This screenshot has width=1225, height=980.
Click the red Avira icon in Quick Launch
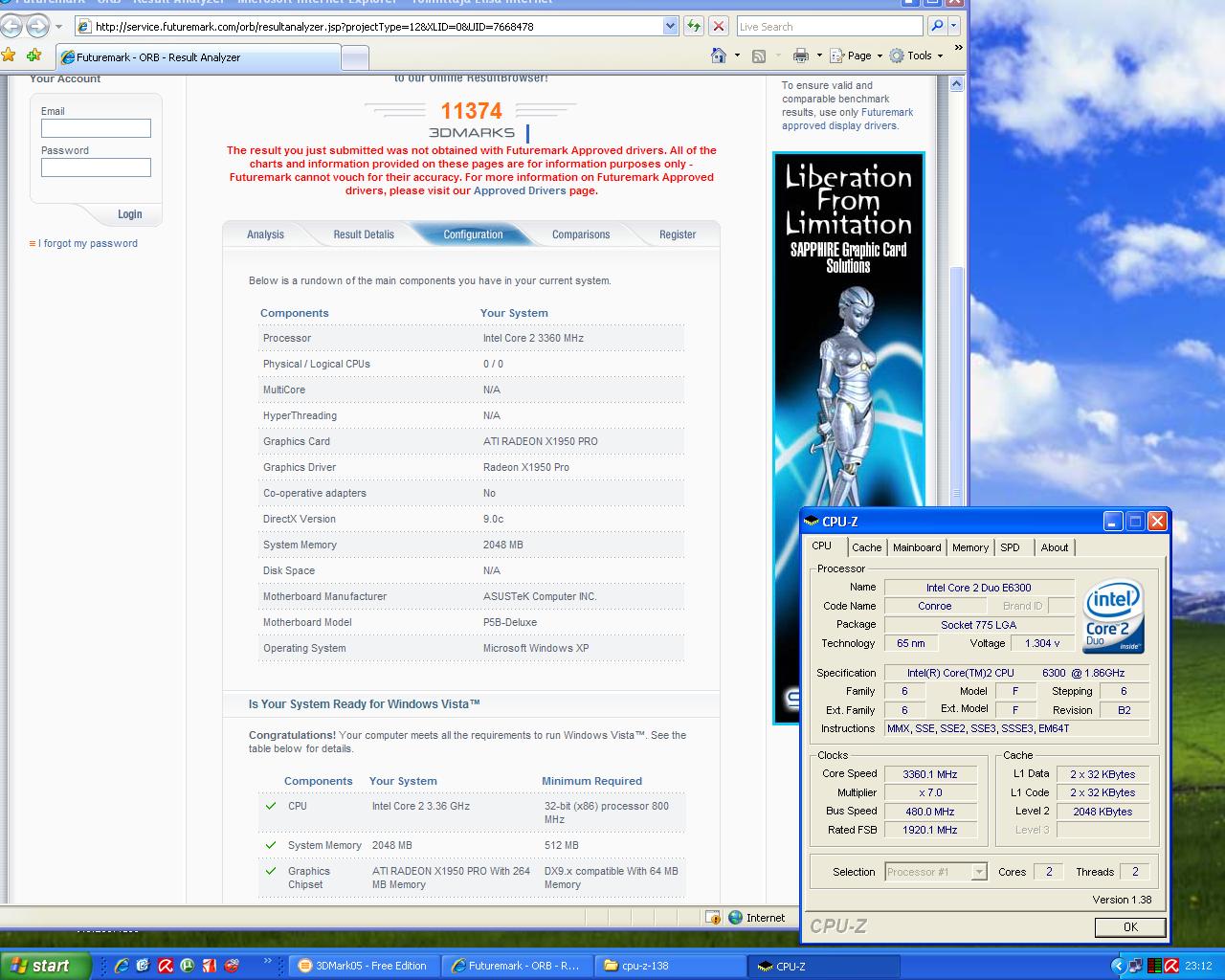(166, 966)
